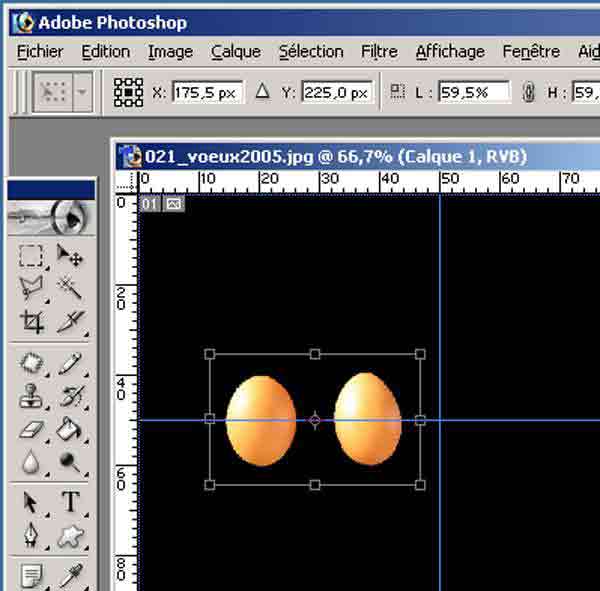Select the Pen tool

(31, 534)
